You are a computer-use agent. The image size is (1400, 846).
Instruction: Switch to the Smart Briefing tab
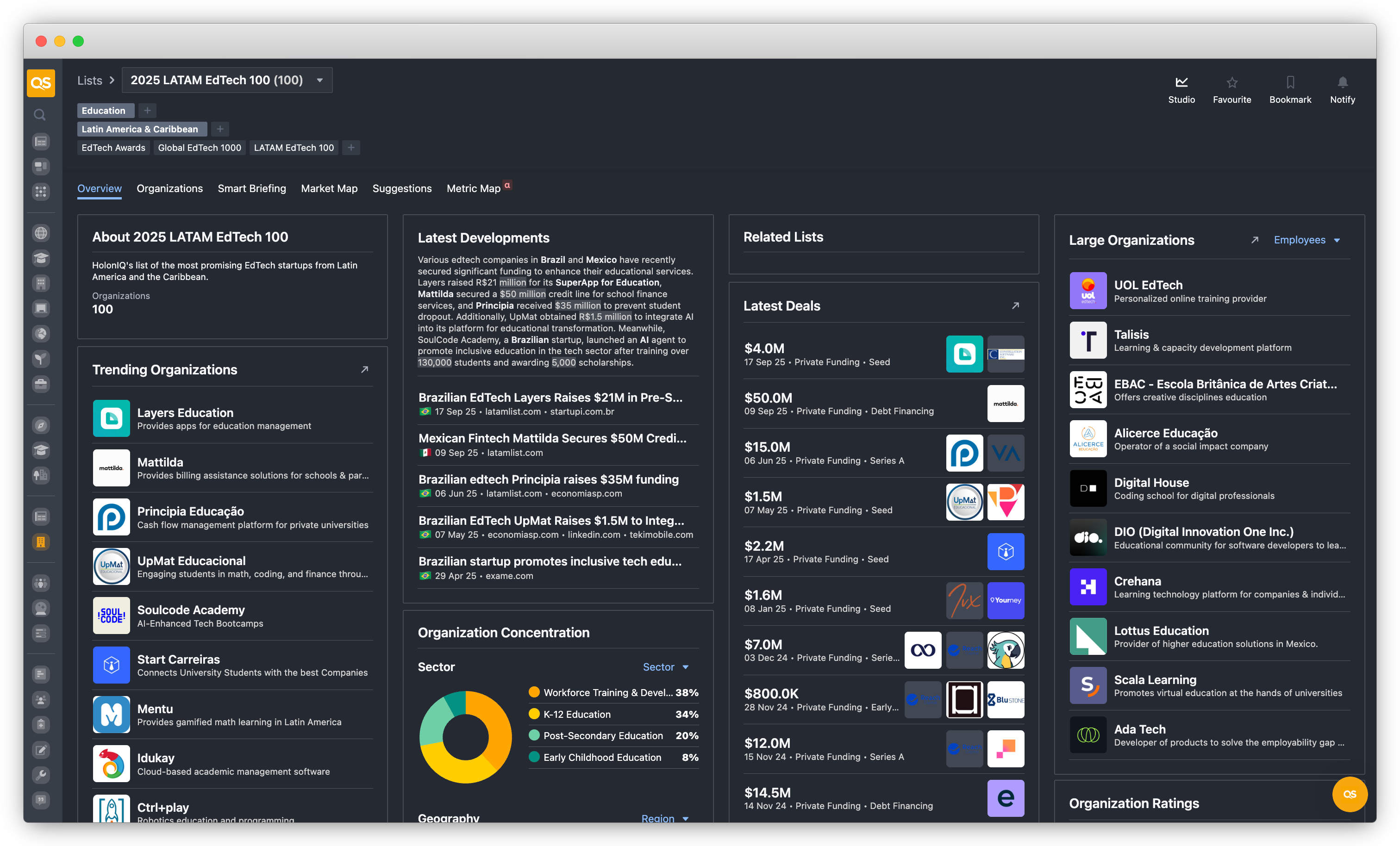(252, 189)
